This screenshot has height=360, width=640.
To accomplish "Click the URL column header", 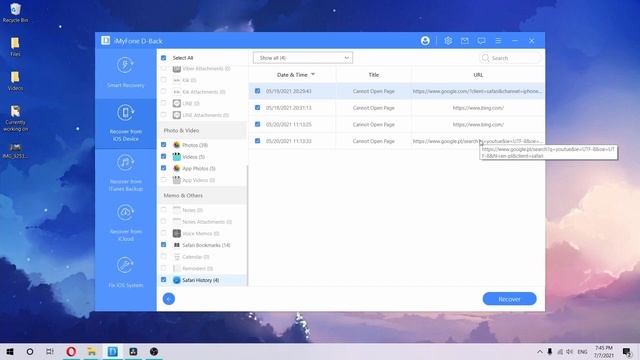I will click(478, 75).
